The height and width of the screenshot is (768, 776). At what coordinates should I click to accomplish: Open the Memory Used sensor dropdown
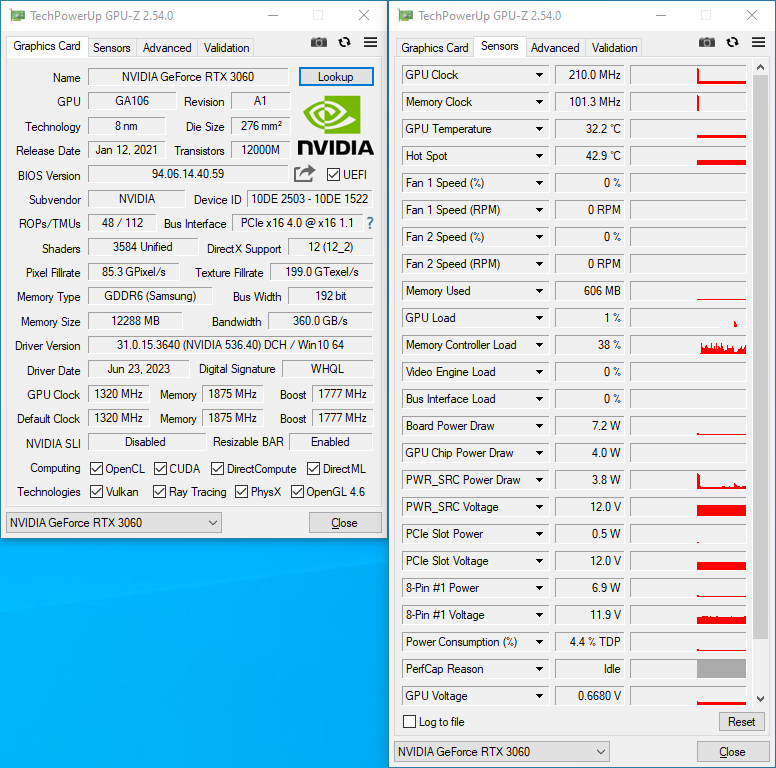point(539,291)
